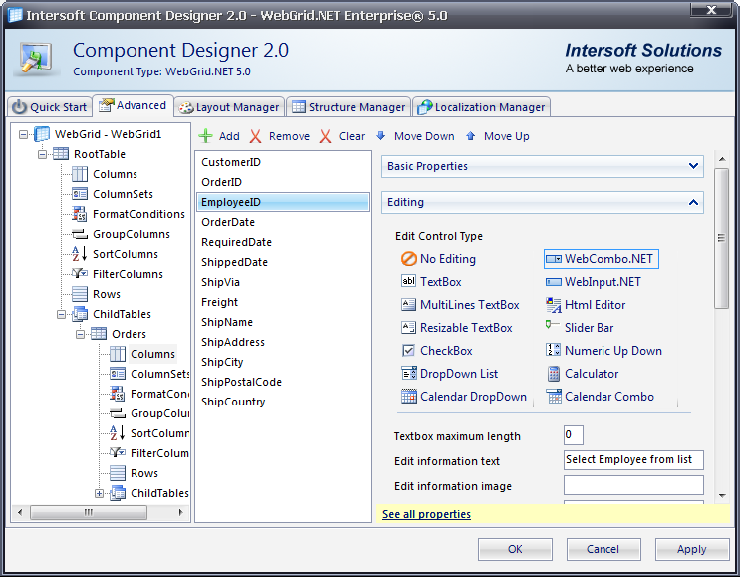Choose the Calendar DropDown icon
Image resolution: width=740 pixels, height=577 pixels.
pyautogui.click(x=409, y=396)
